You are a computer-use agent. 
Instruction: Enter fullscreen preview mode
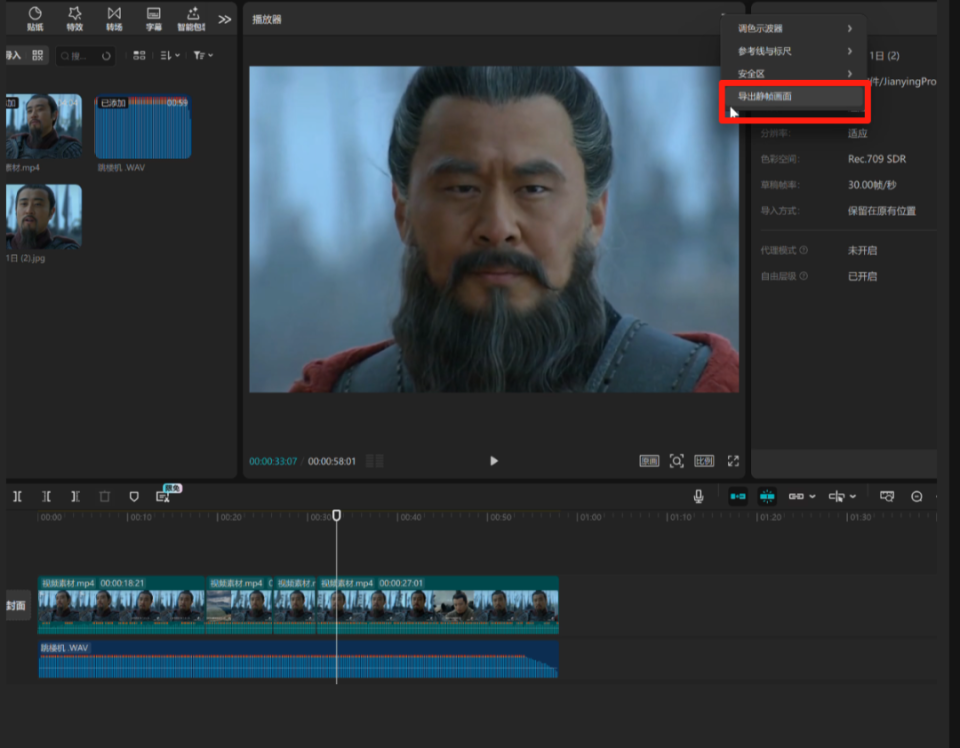(x=733, y=461)
